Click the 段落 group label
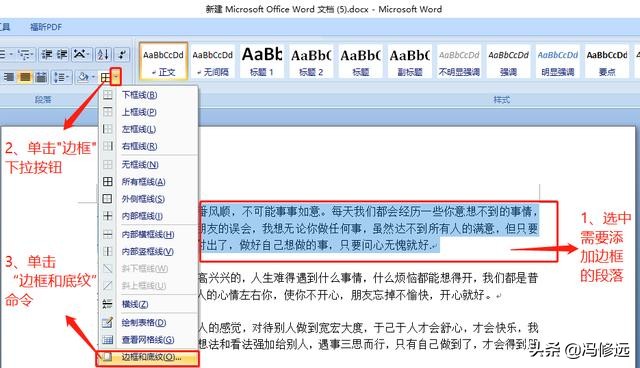The width and height of the screenshot is (640, 368). (43, 100)
